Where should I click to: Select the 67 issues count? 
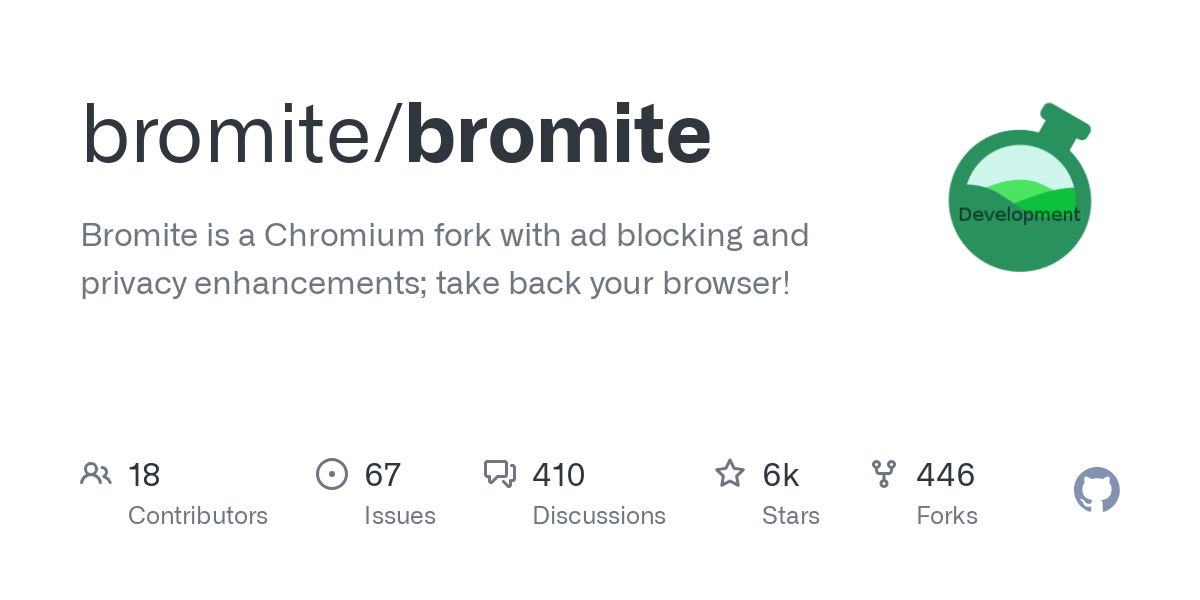[x=382, y=474]
